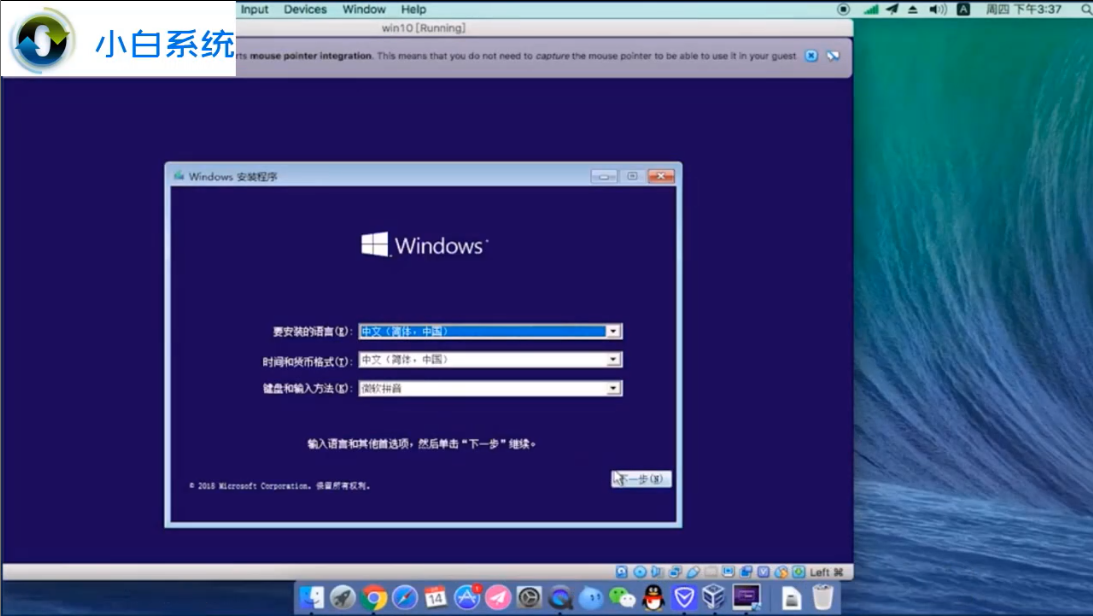Dismiss the mouse pointer integration notification
The height and width of the screenshot is (616, 1093).
coord(812,56)
